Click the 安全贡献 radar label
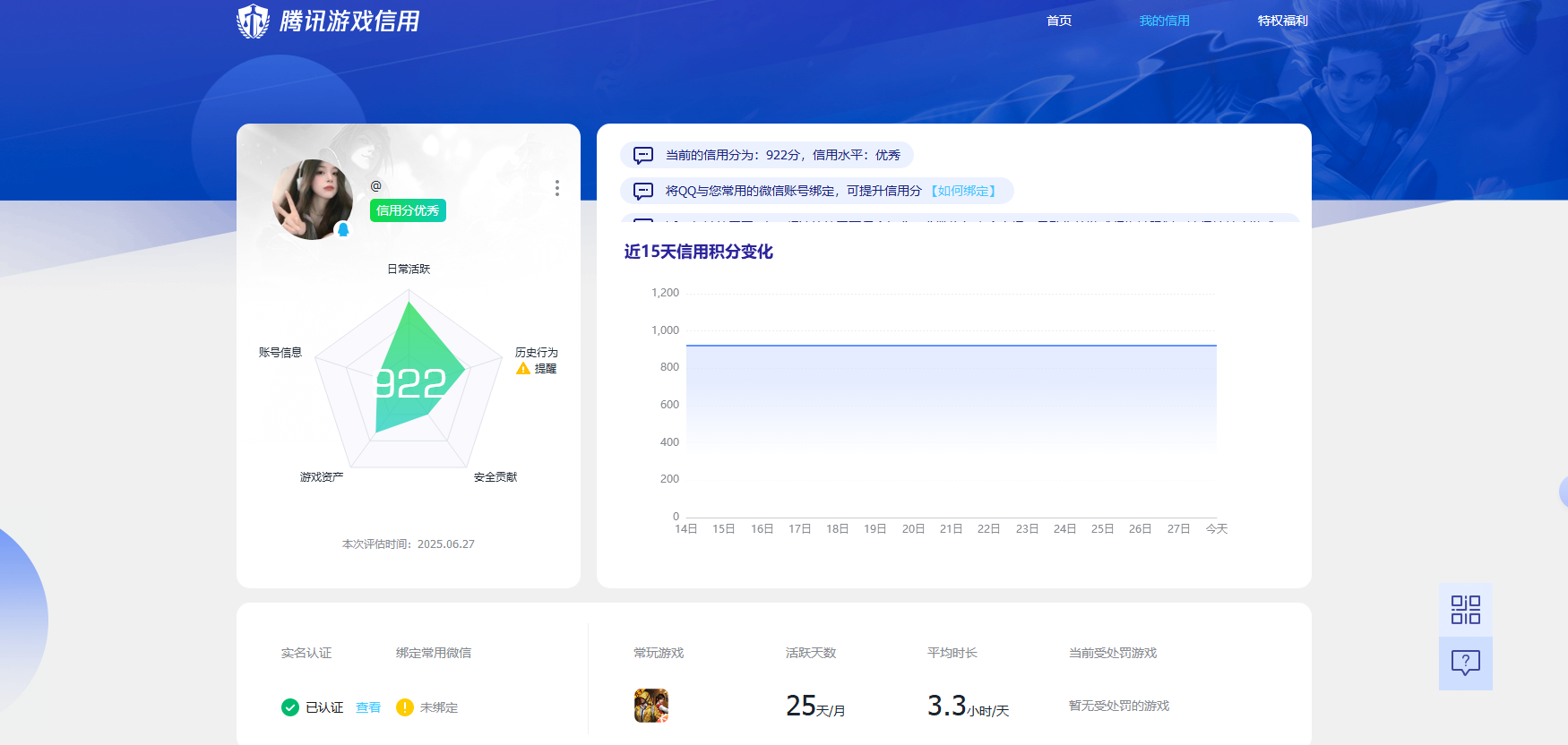Screen dimensions: 1568x745 click(x=495, y=476)
